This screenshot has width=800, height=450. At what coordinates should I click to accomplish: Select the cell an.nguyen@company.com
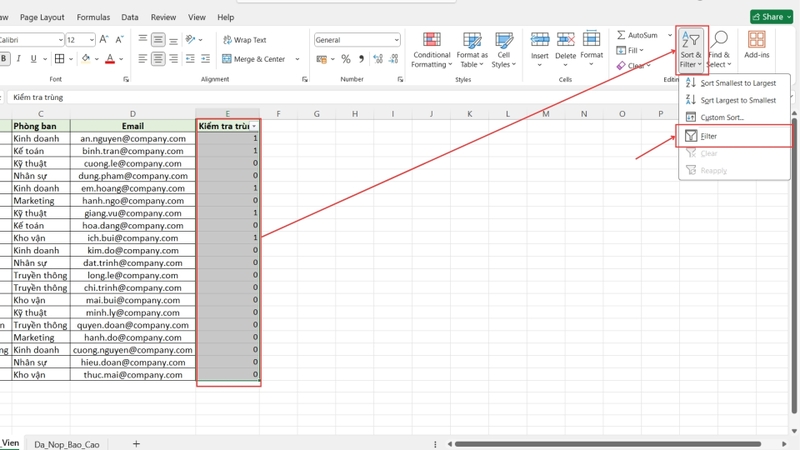[133, 138]
